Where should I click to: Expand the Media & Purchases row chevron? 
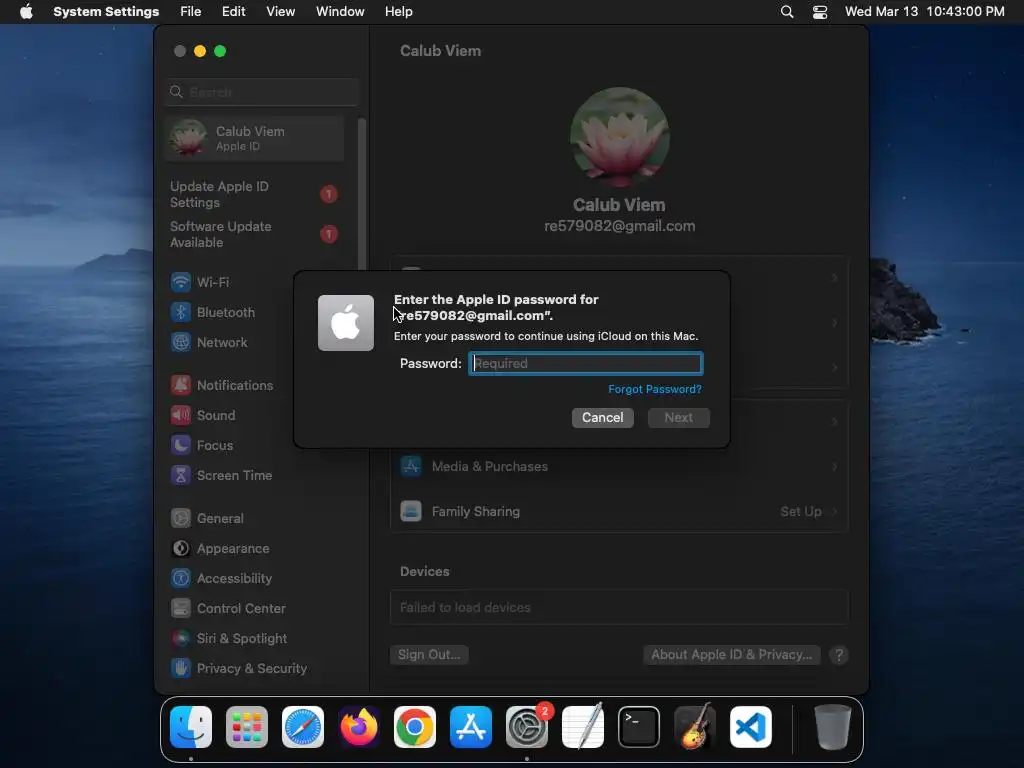[835, 466]
